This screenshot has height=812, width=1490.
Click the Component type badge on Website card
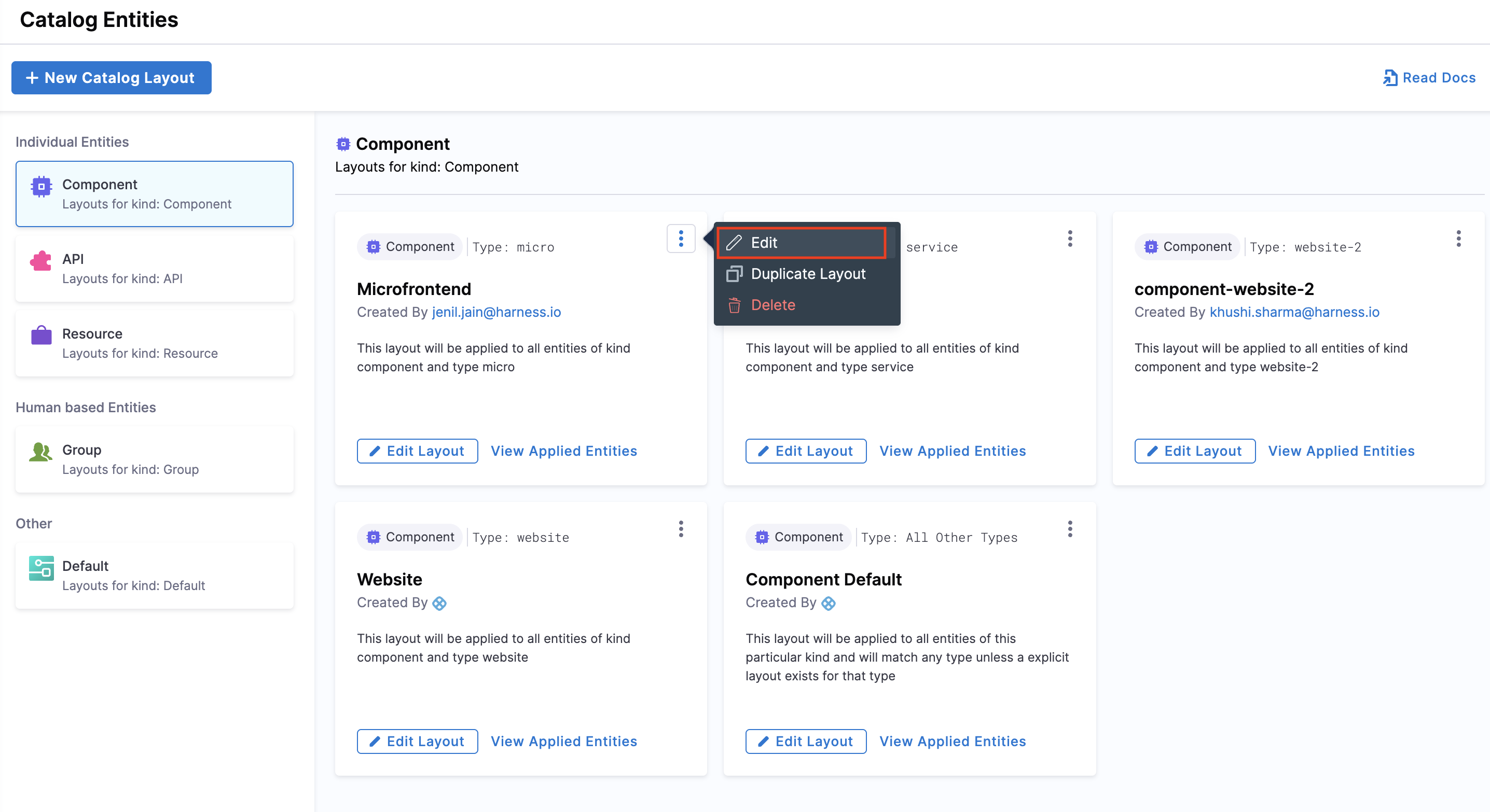(x=410, y=538)
